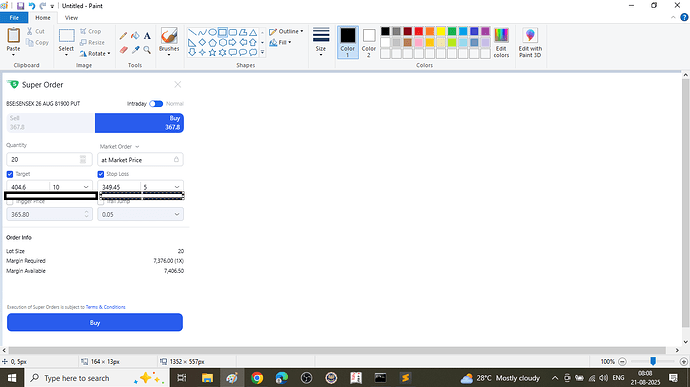Image resolution: width=690 pixels, height=387 pixels.
Task: Select the Fill with color bucket tool
Action: (135, 36)
